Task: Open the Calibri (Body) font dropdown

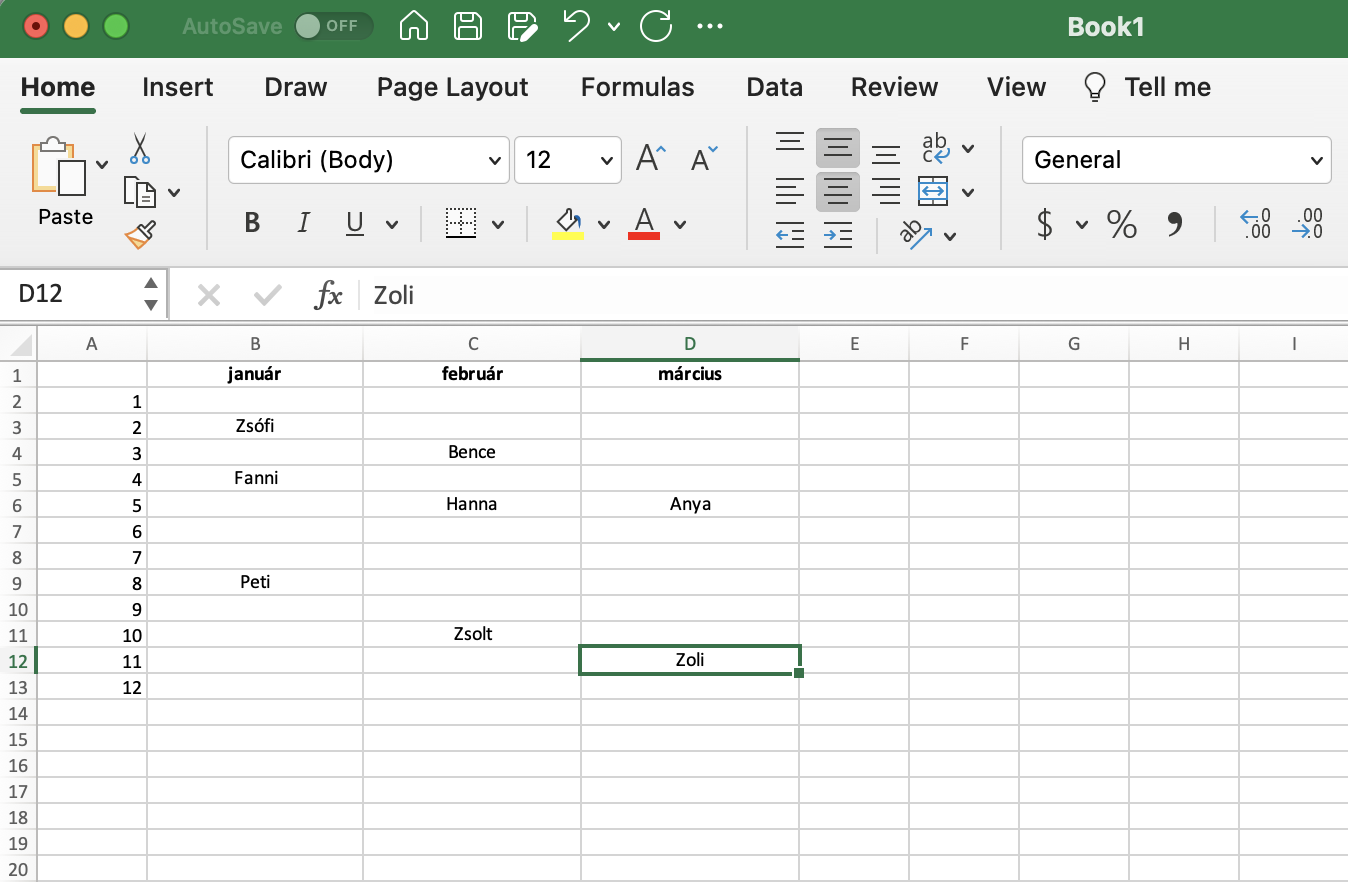Action: pyautogui.click(x=368, y=160)
